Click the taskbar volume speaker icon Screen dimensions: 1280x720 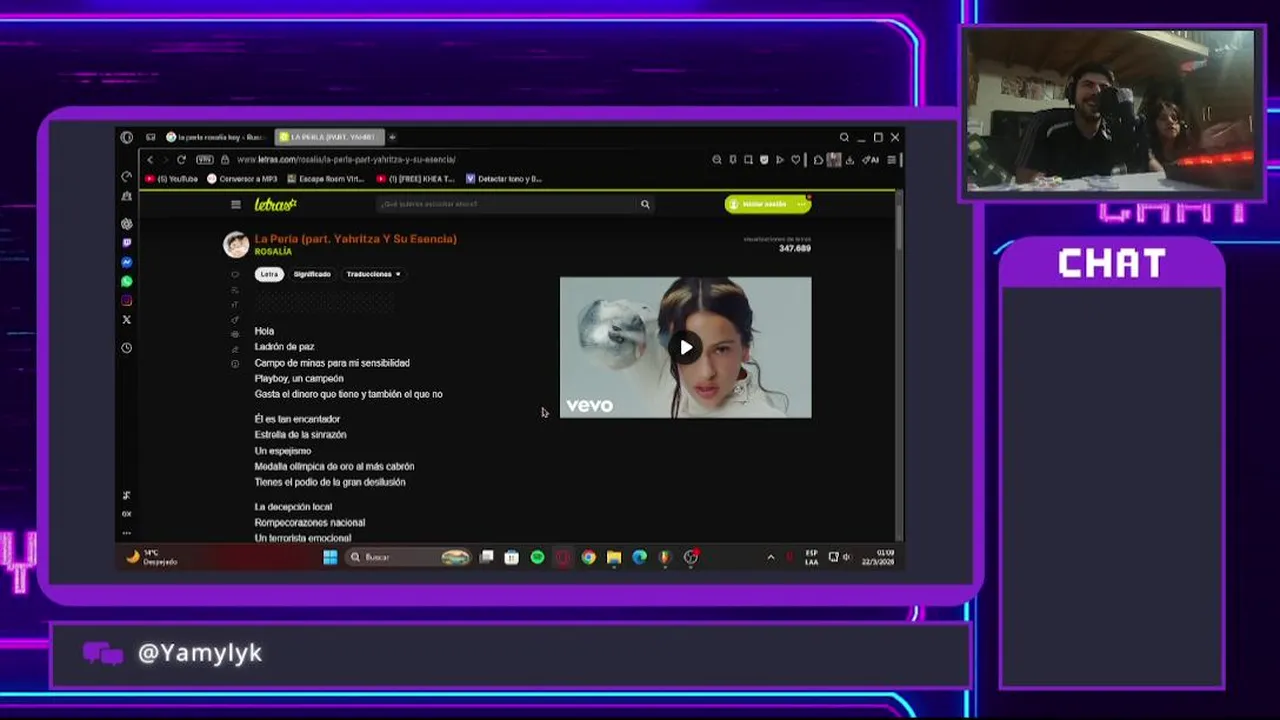(846, 557)
